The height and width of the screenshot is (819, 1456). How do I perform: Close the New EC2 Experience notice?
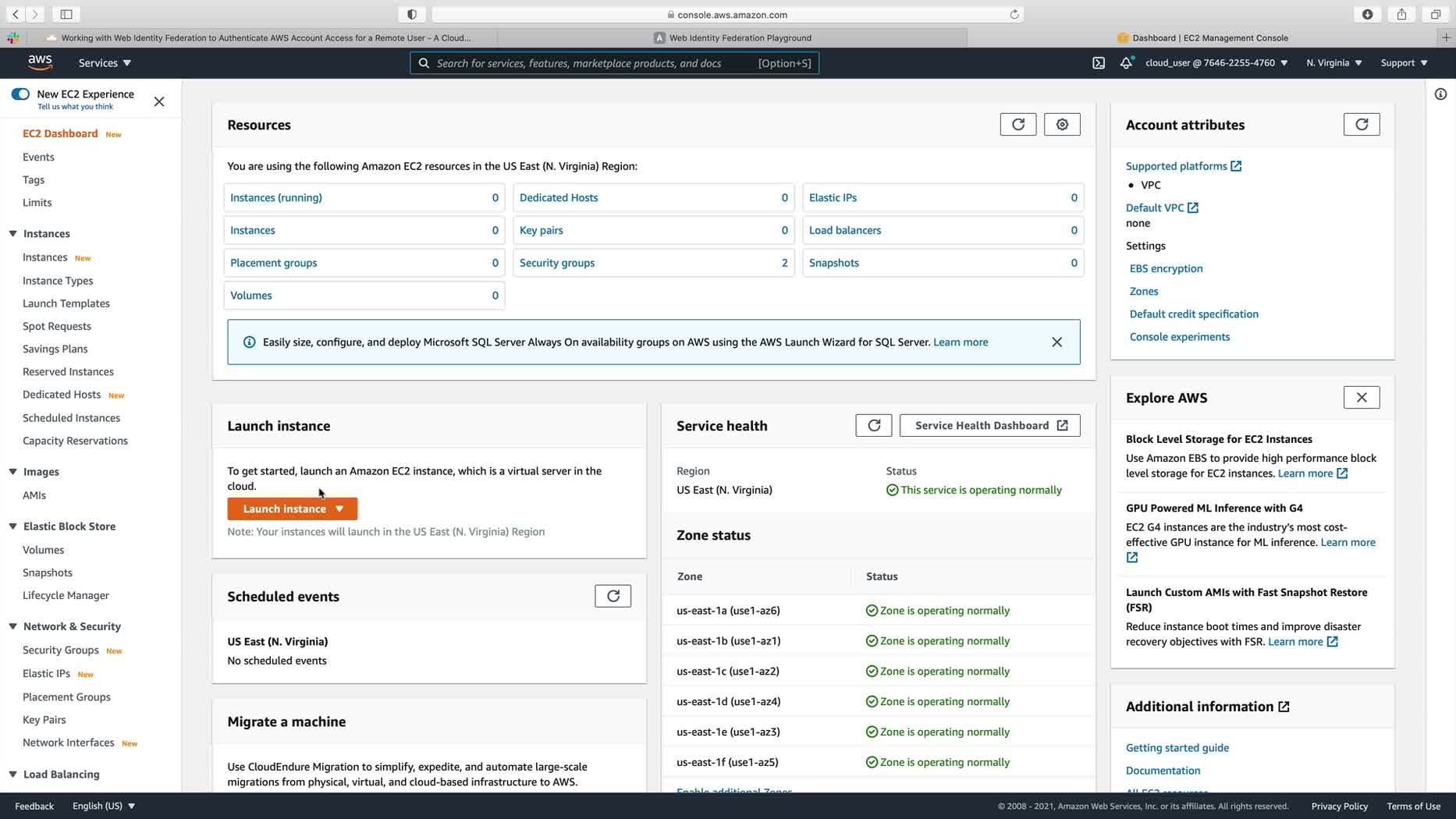159,101
